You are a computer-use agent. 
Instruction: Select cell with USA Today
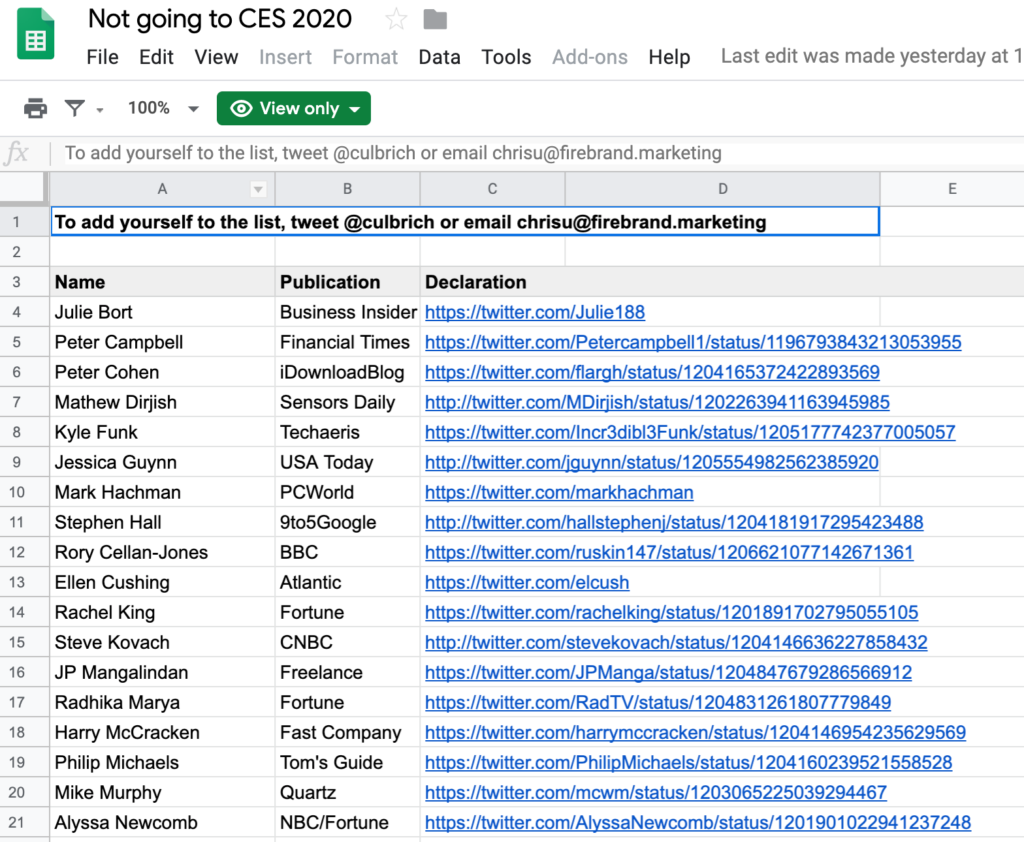tap(347, 462)
